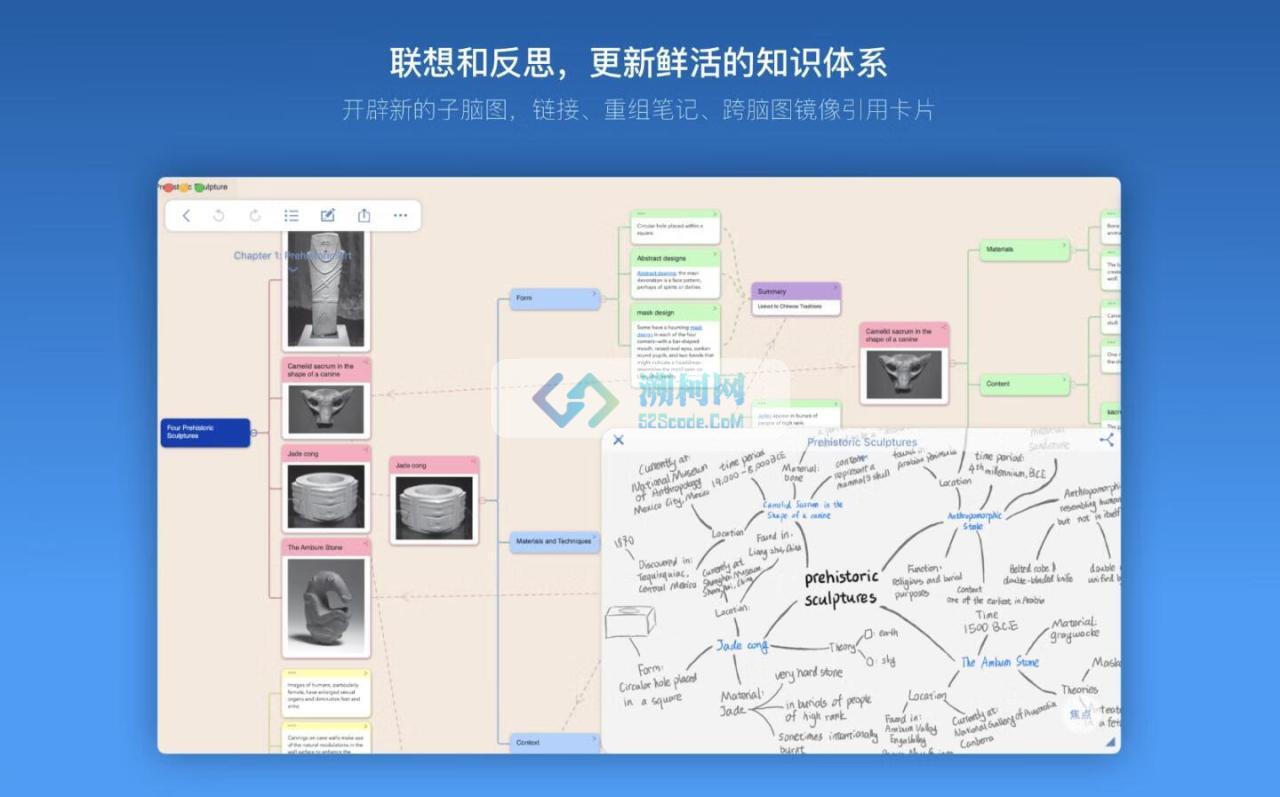Click the Abstract designs hyperlink text
The height and width of the screenshot is (797, 1280).
(x=656, y=273)
